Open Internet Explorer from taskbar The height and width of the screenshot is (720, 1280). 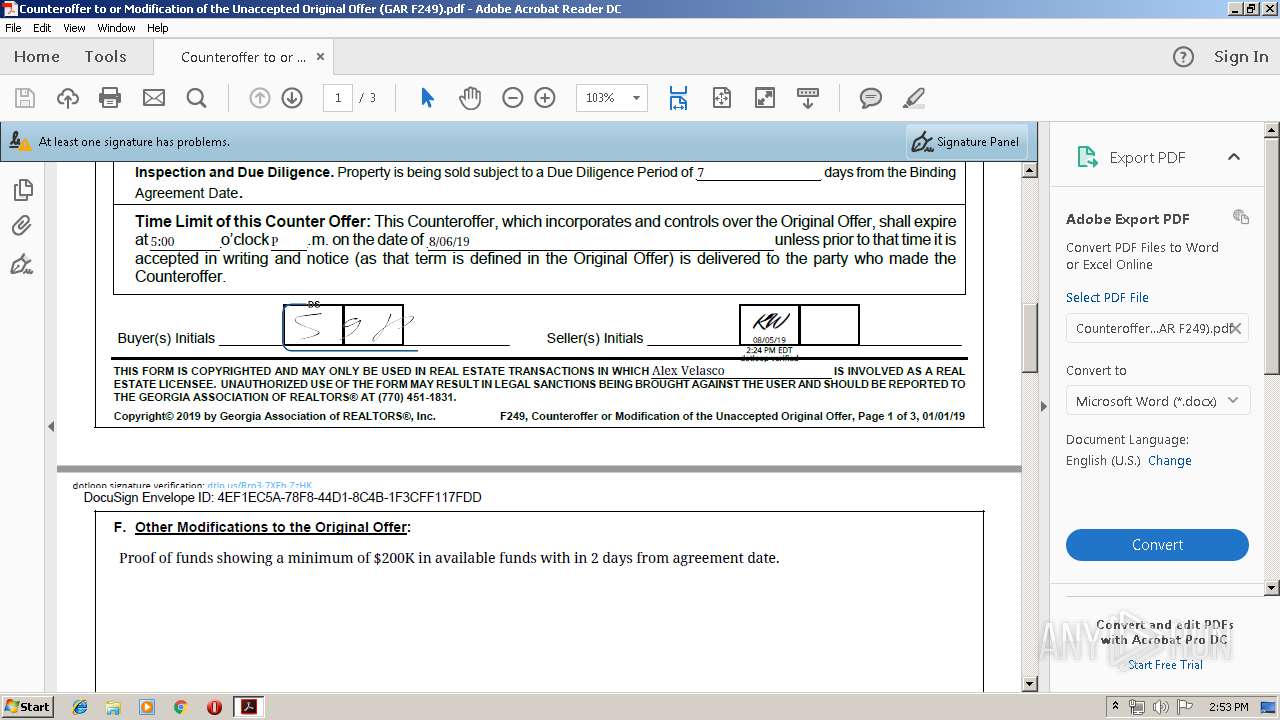point(80,707)
